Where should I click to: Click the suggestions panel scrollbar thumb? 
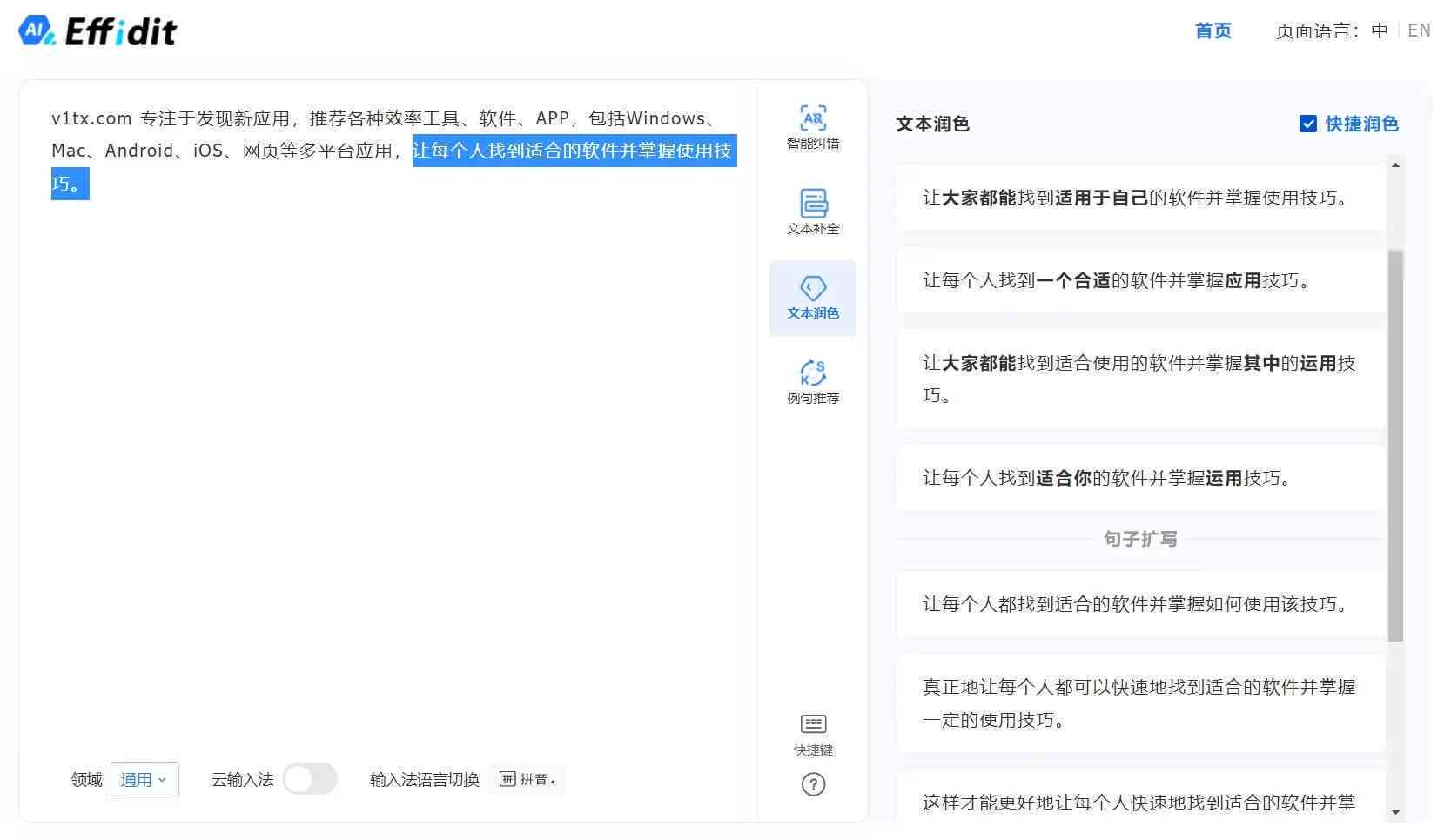coord(1395,446)
